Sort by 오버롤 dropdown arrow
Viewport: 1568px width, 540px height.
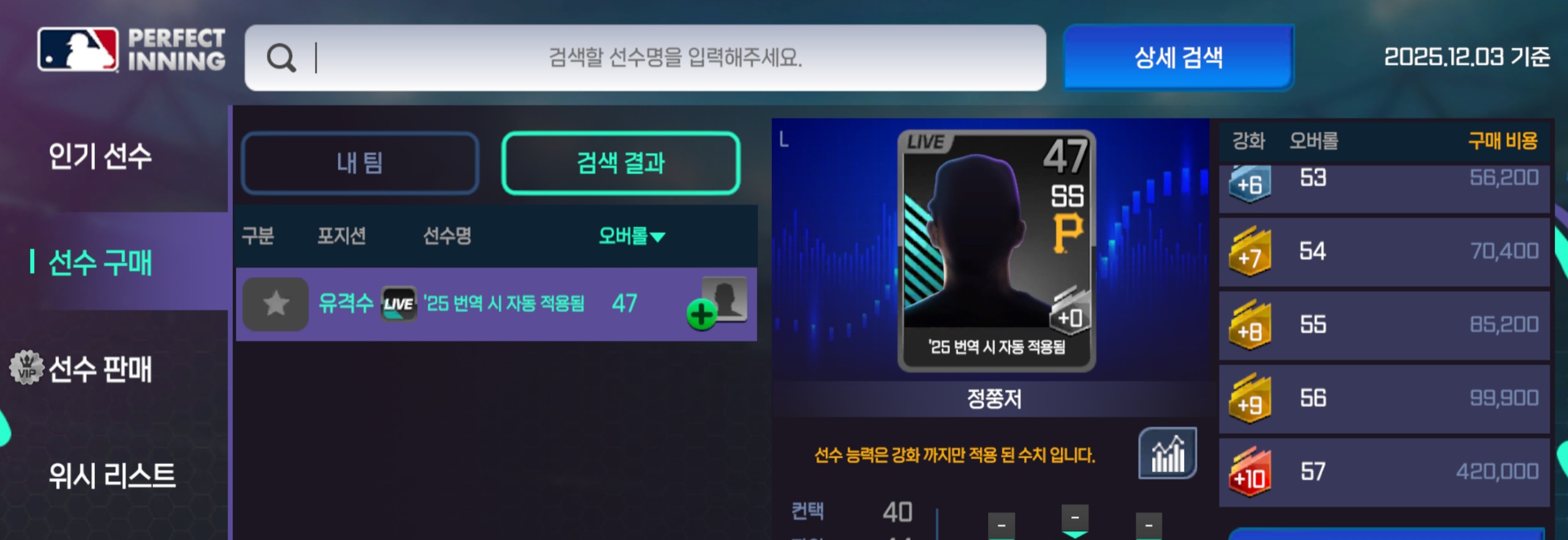click(658, 237)
